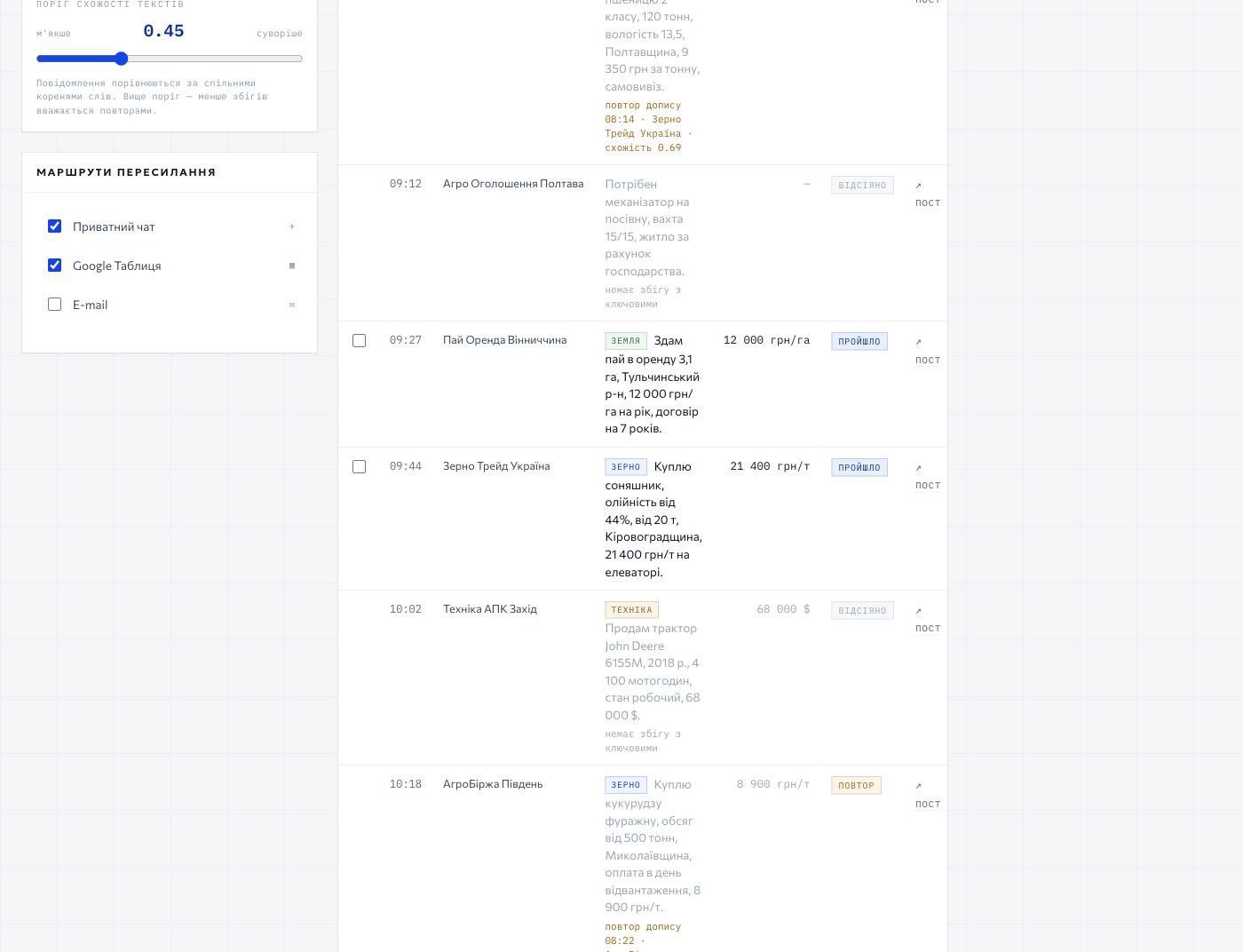Open post link for 09:27 Пай Оренда row
The width and height of the screenshot is (1243, 952).
tap(927, 351)
